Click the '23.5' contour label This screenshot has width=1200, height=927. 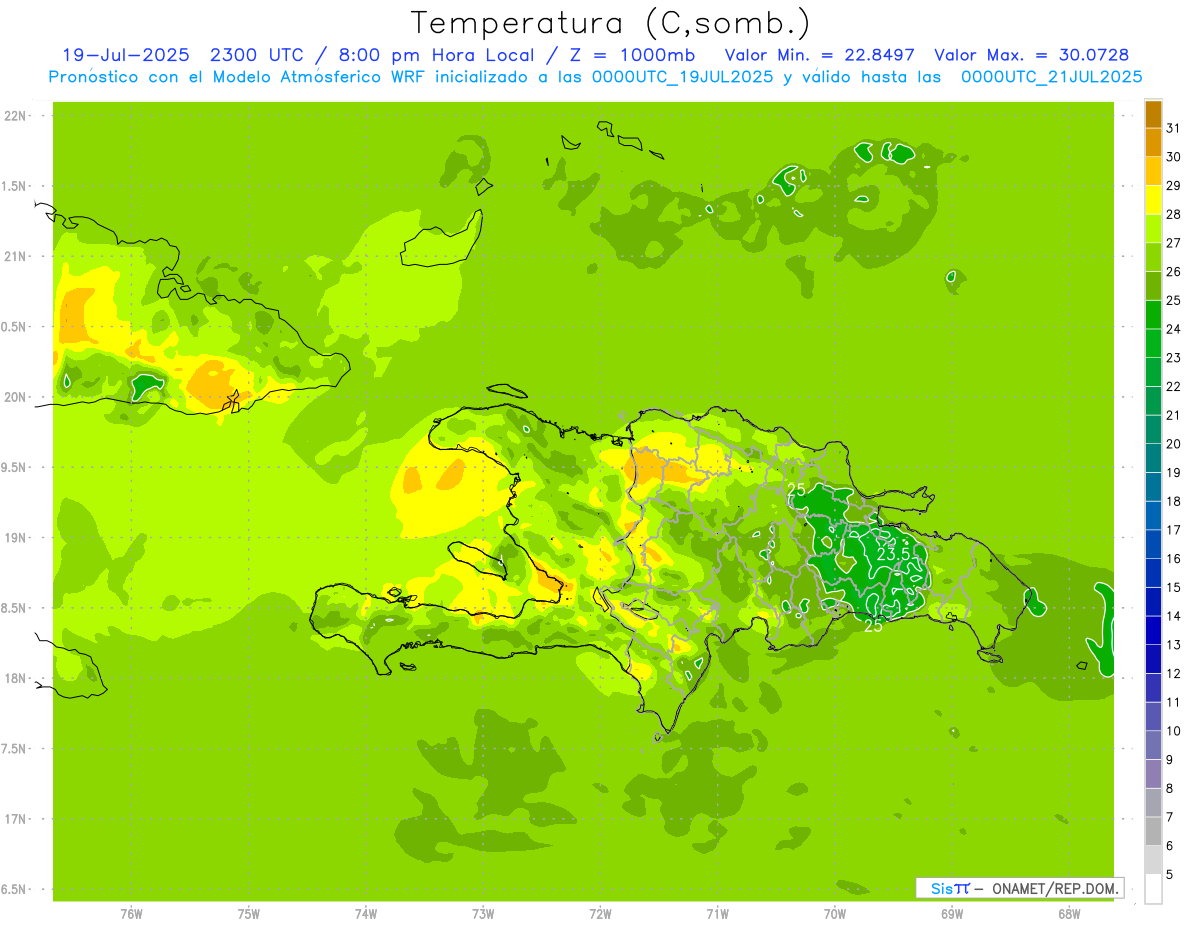click(x=893, y=553)
